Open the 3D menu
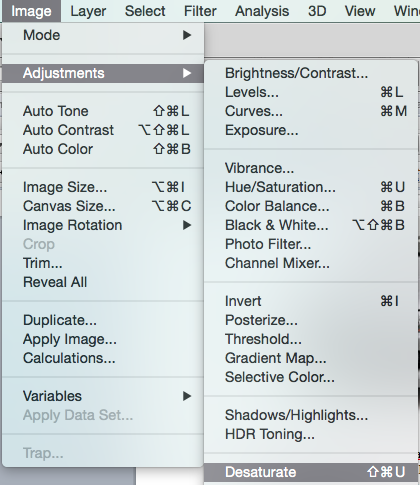This screenshot has height=485, width=420. pos(317,11)
